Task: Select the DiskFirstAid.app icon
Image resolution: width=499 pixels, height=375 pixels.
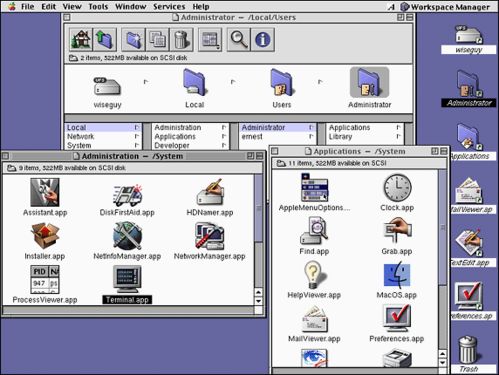Action: tap(127, 195)
